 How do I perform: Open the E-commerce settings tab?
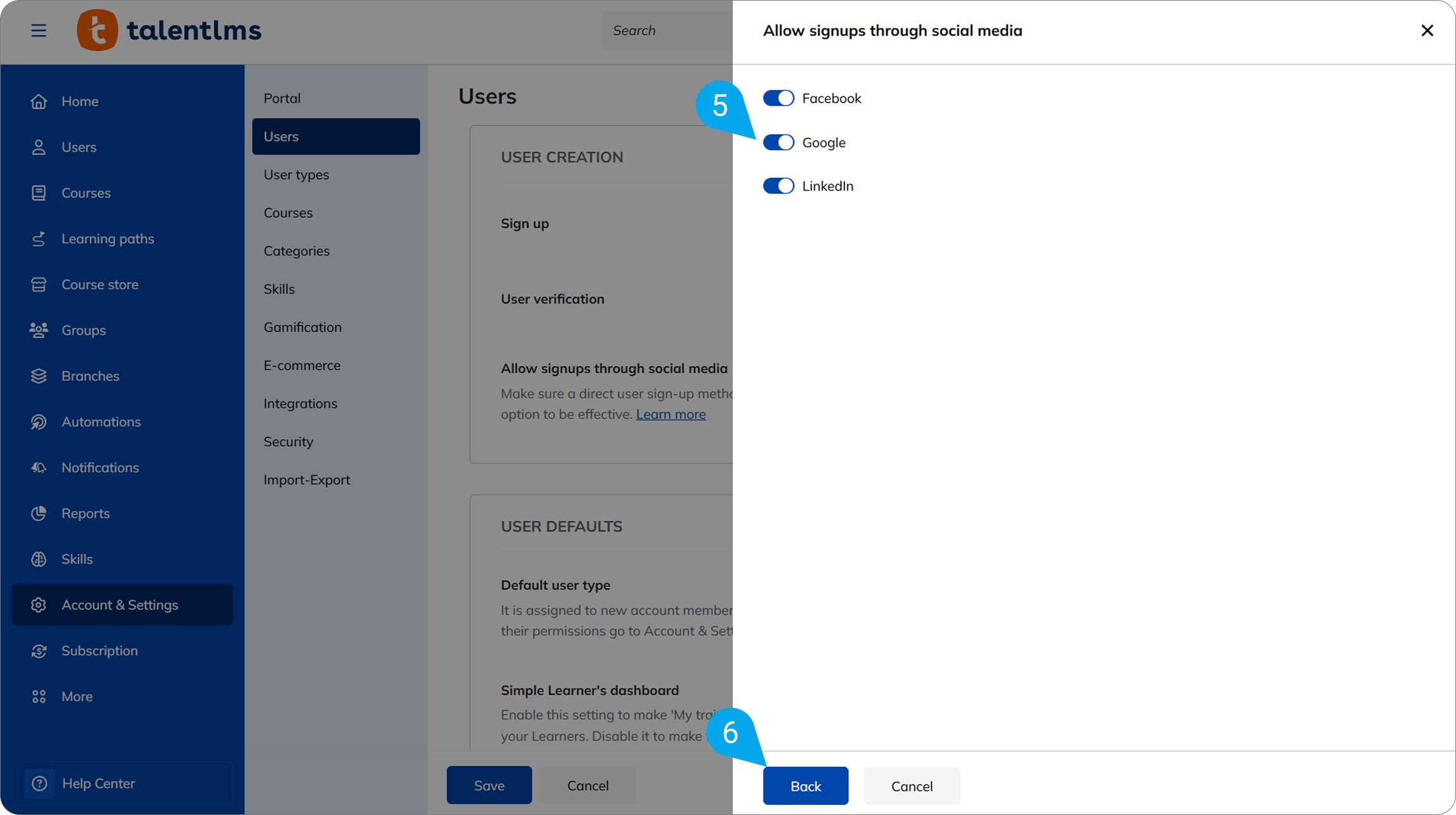tap(336, 365)
